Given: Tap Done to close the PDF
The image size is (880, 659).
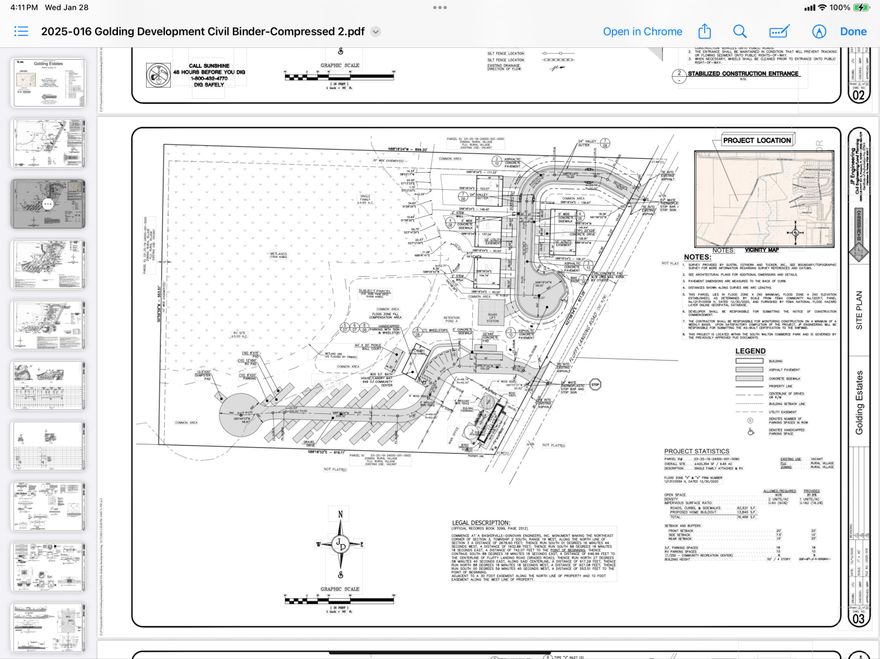Looking at the screenshot, I should click(853, 31).
